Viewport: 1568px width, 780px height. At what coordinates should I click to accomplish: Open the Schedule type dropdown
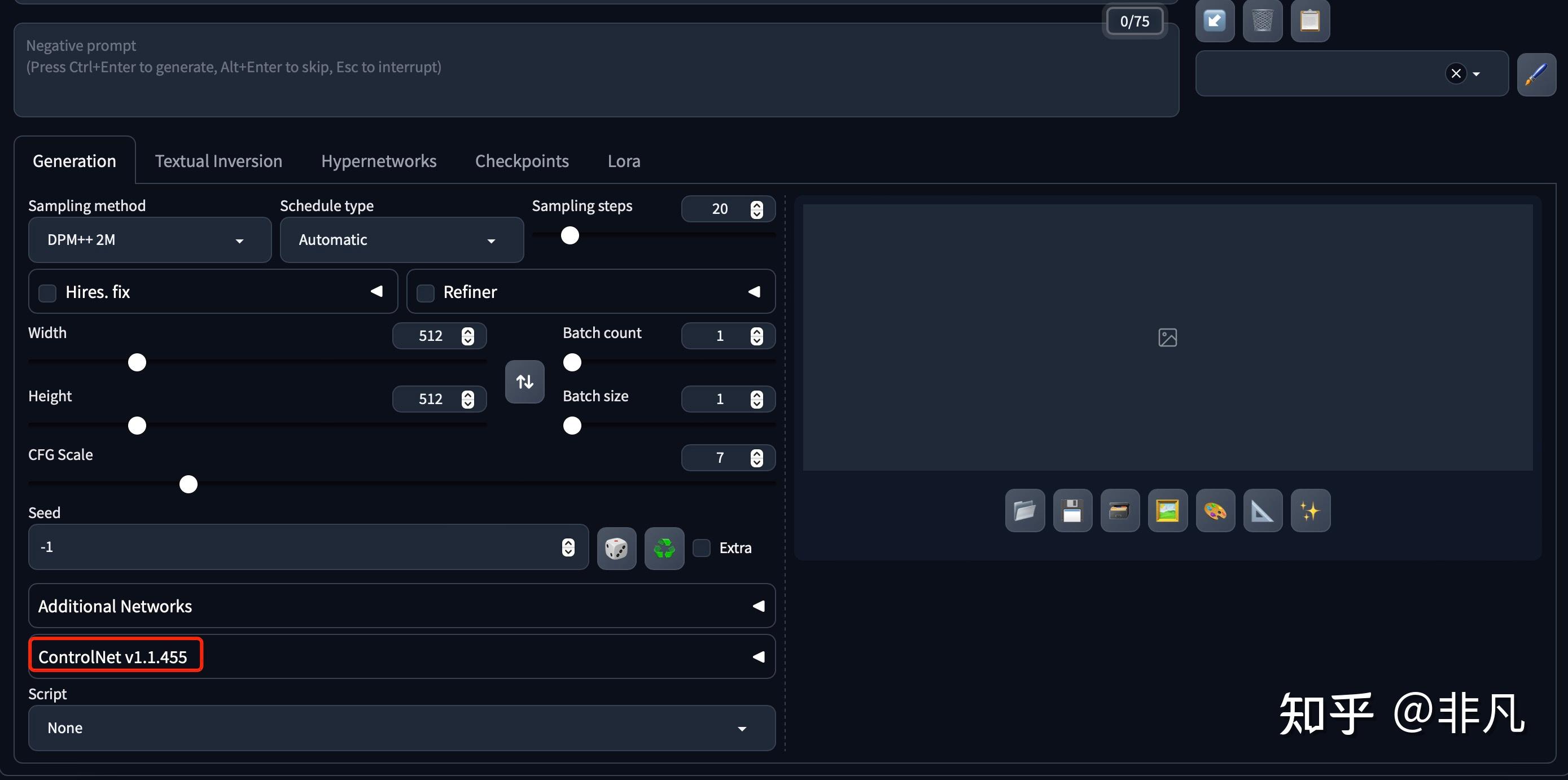(401, 240)
